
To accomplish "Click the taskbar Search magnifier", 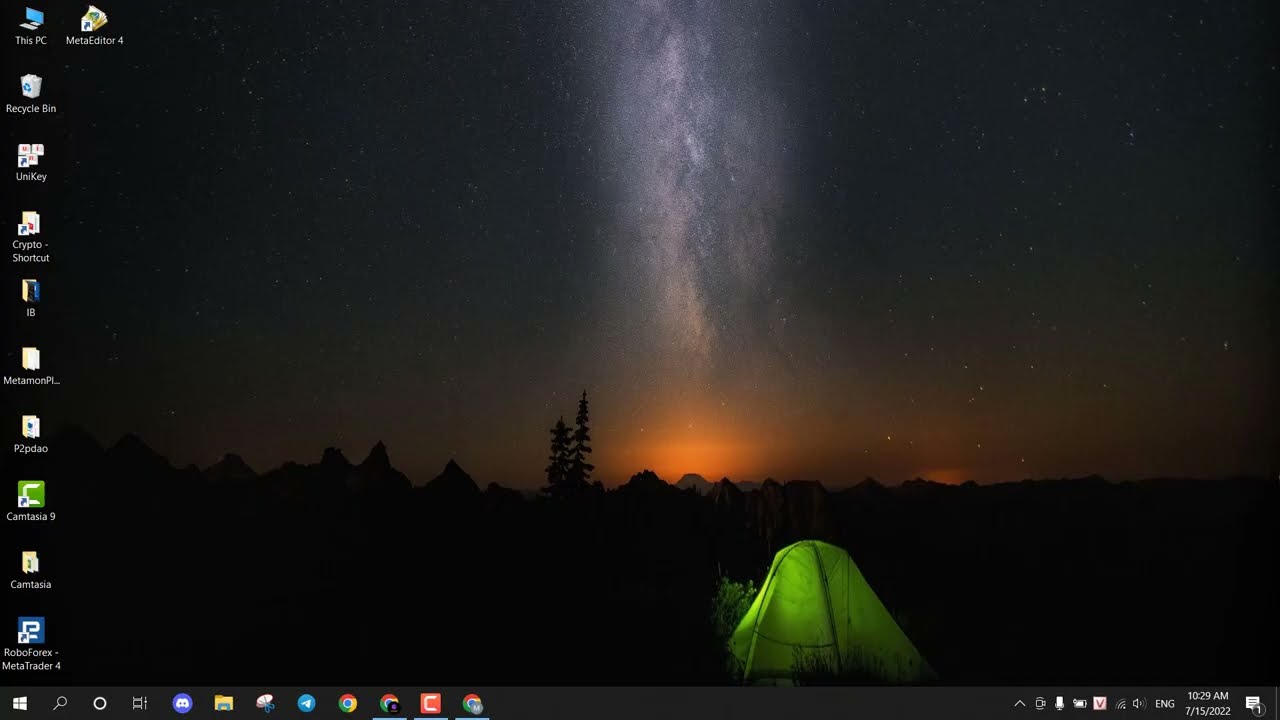I will coord(60,703).
